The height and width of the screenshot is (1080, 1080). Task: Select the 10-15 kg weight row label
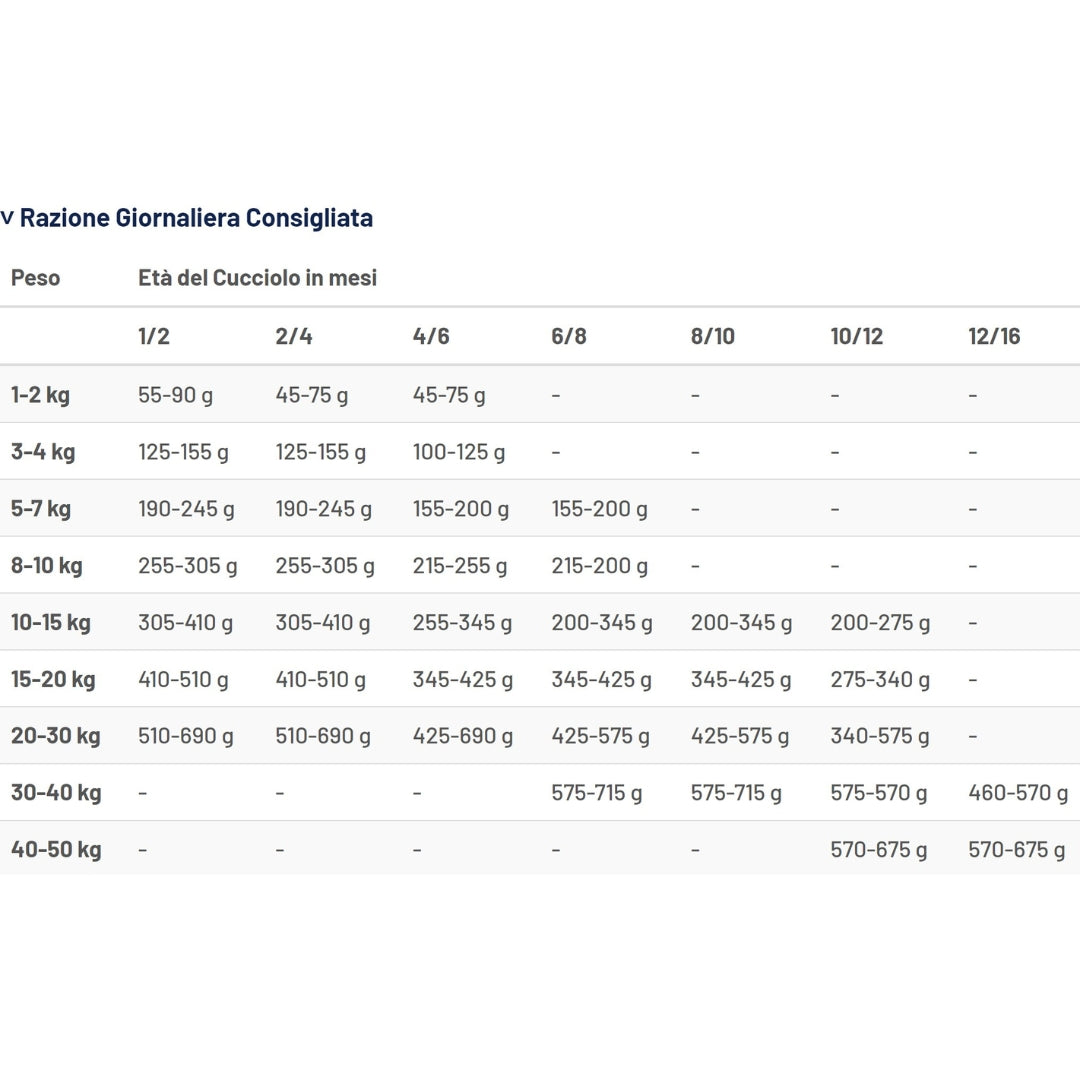click(50, 623)
